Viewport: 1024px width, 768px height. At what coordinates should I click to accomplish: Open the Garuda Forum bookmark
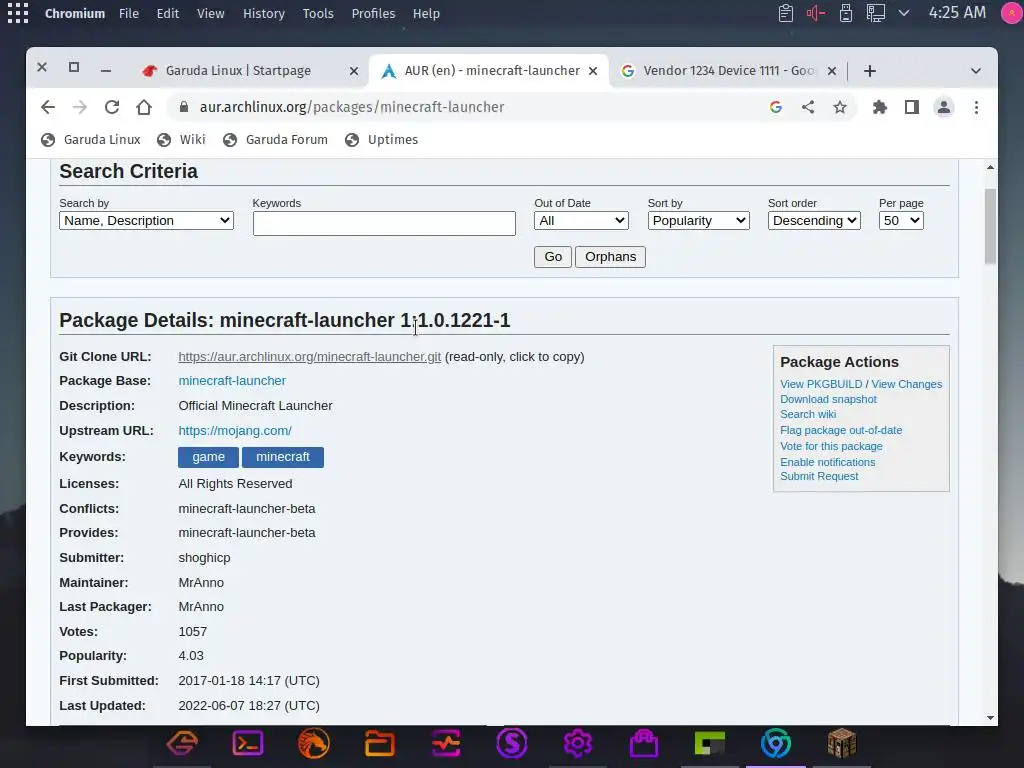point(275,140)
